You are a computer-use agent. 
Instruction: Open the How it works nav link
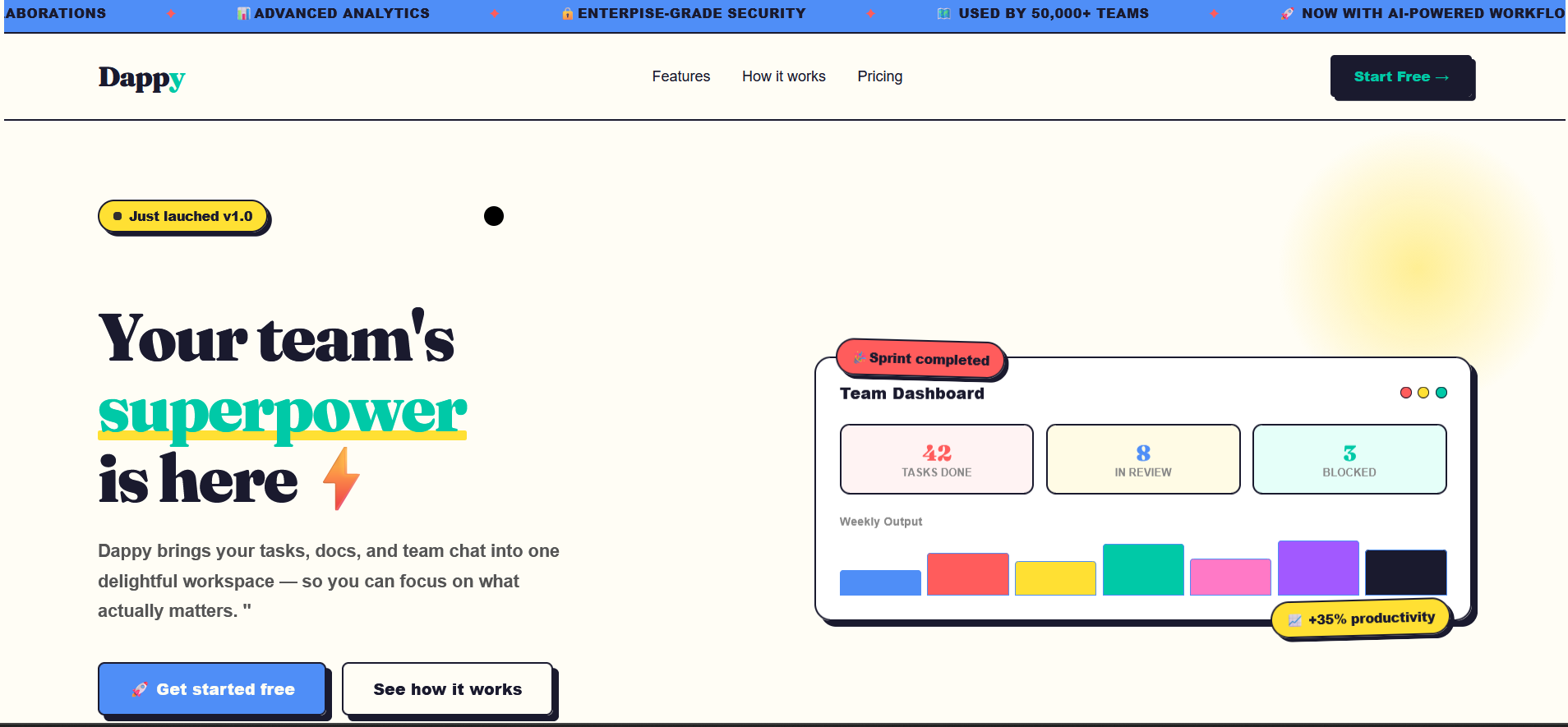pos(783,76)
